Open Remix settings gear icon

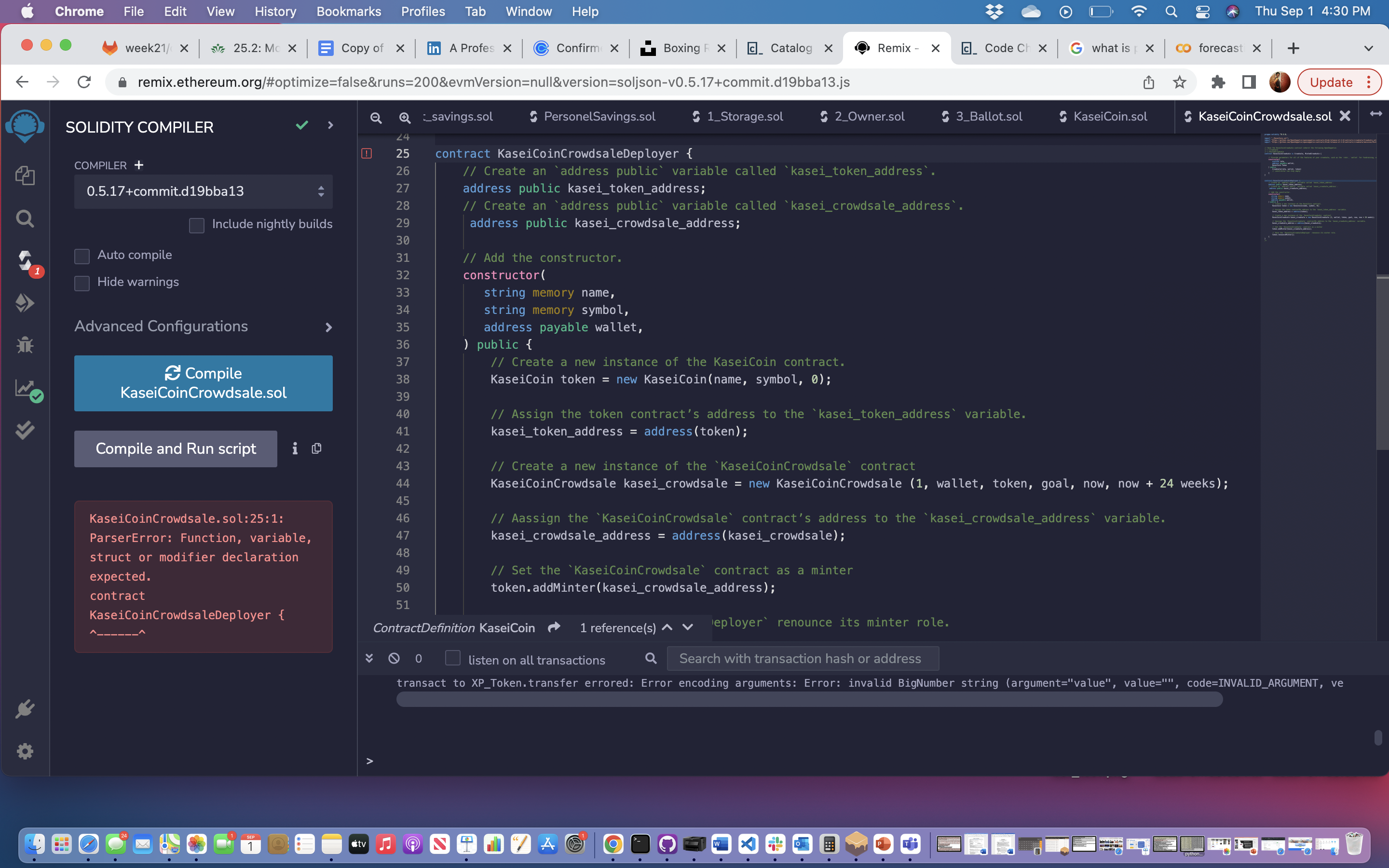pos(25,751)
